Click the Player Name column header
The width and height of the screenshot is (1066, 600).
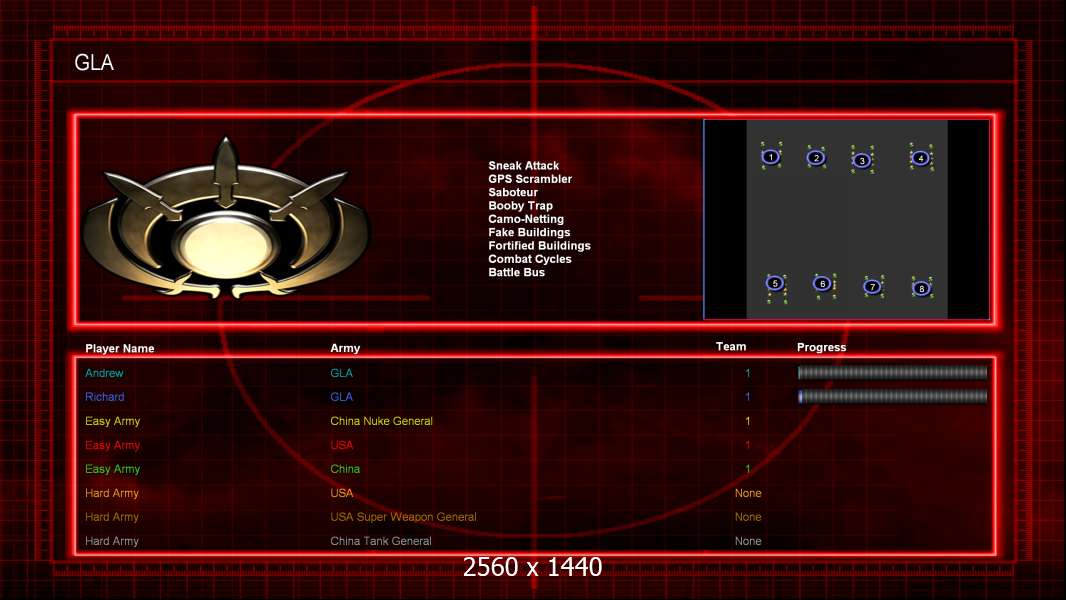[120, 348]
